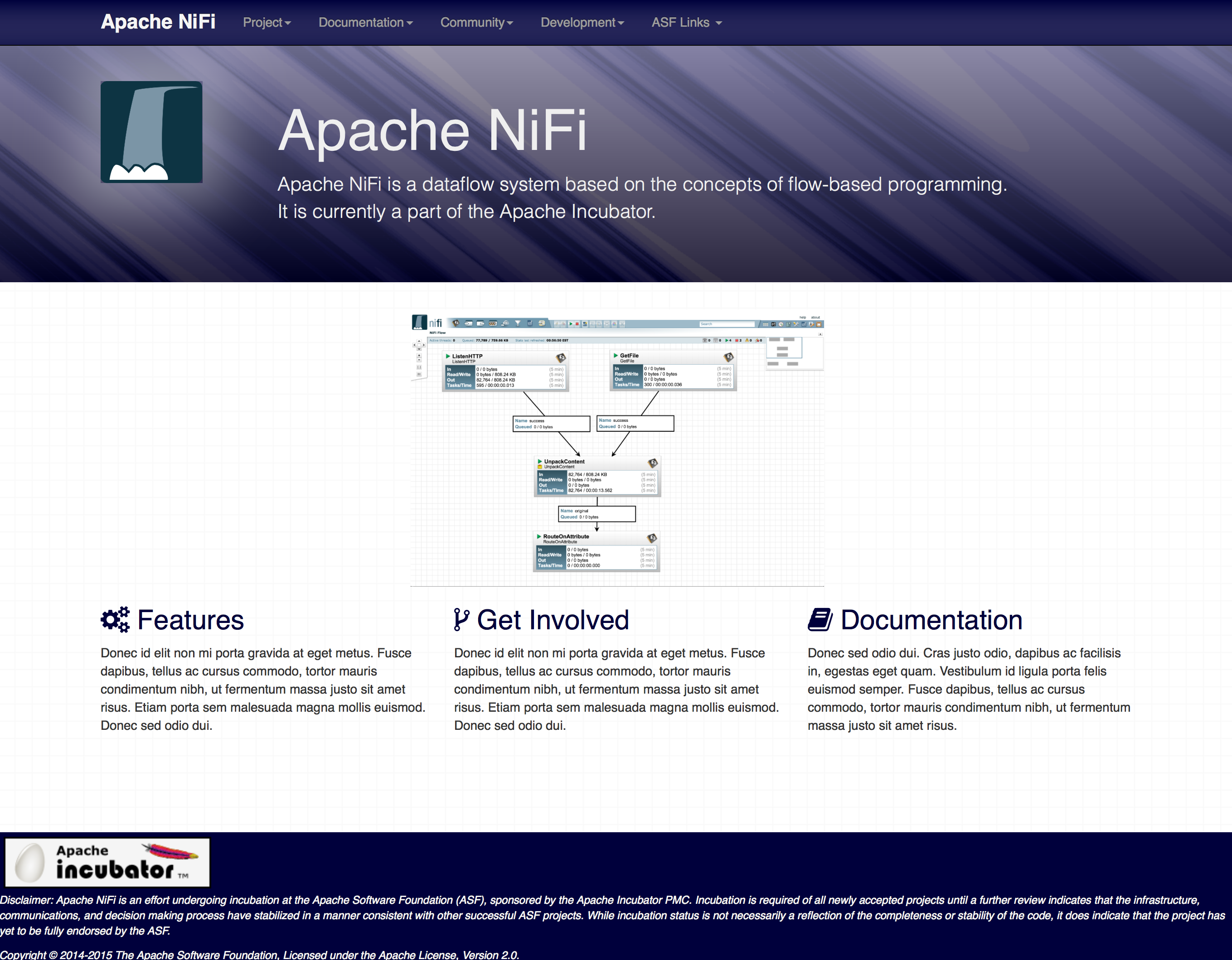Click the GetFile processor box

click(x=674, y=370)
